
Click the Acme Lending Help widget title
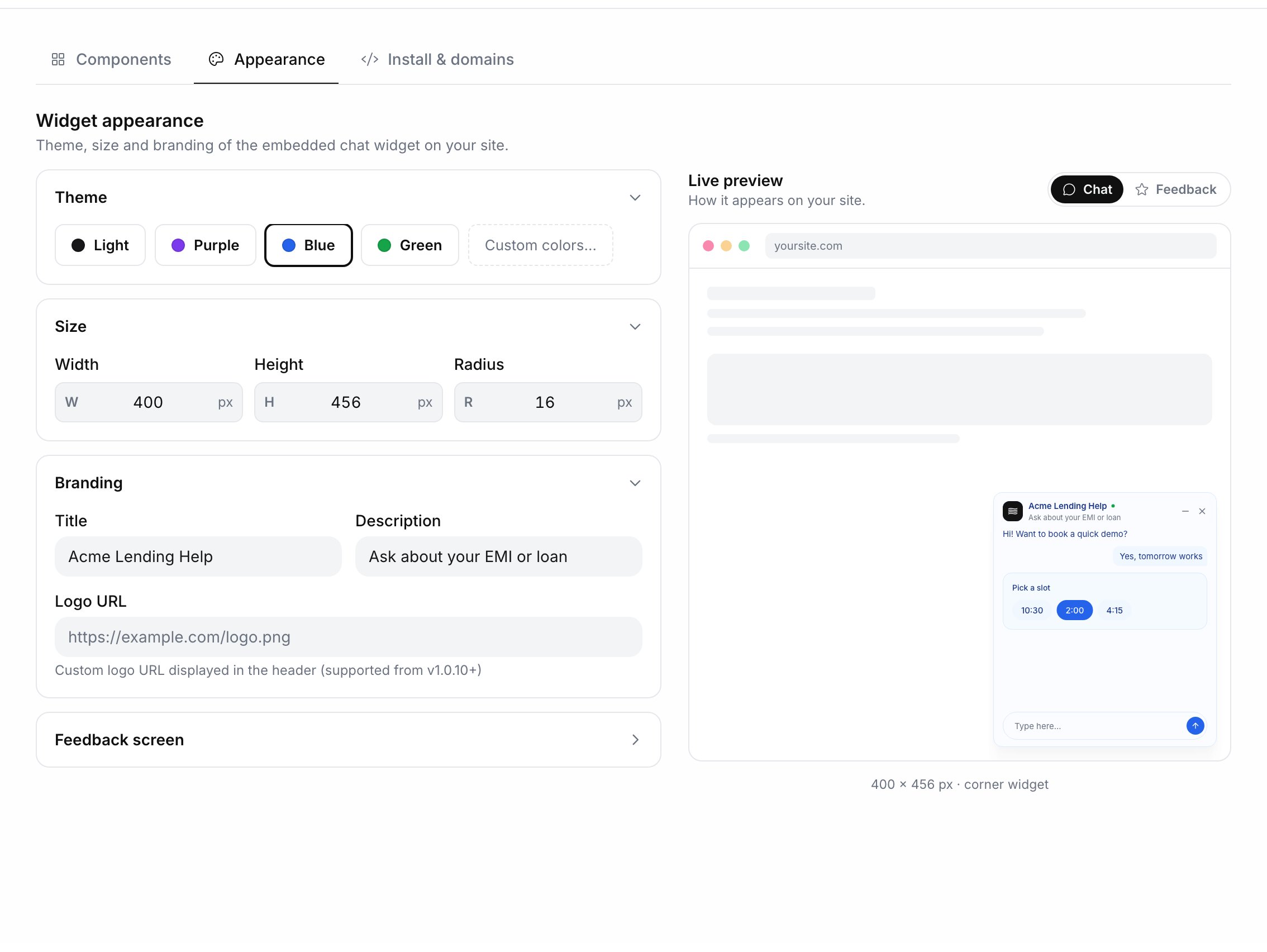click(1067, 506)
